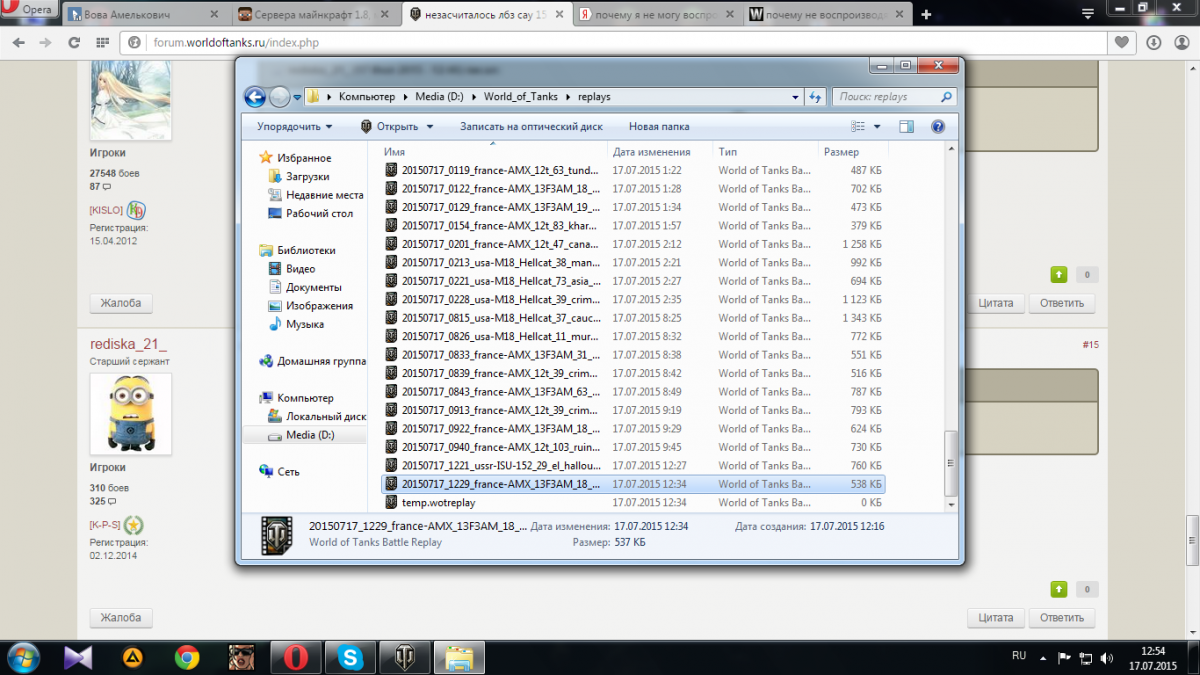Screen dimensions: 1200x675
Task: Expand the view options dropdown arrow
Action: coord(877,127)
